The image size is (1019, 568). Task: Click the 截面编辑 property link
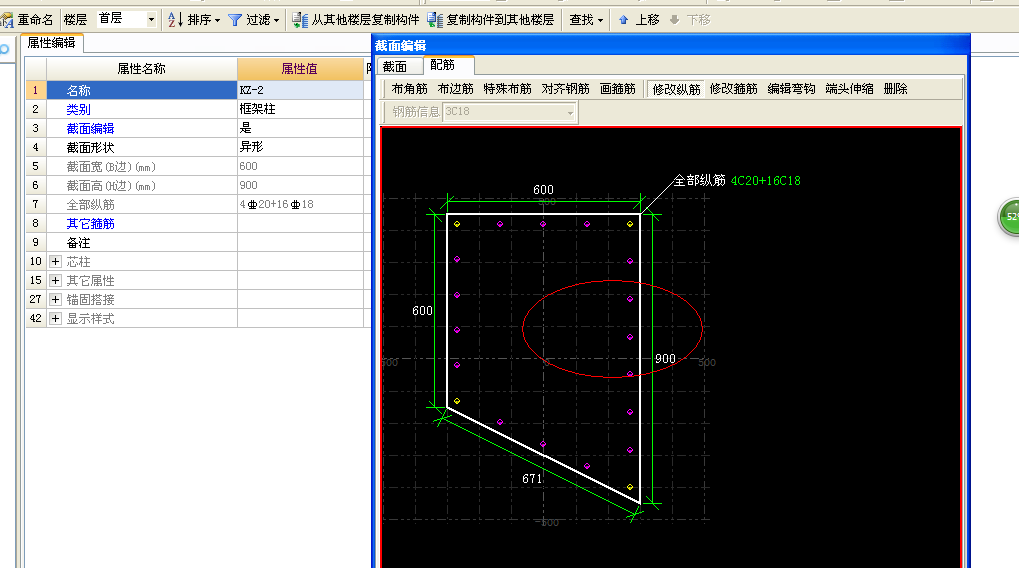(x=90, y=129)
